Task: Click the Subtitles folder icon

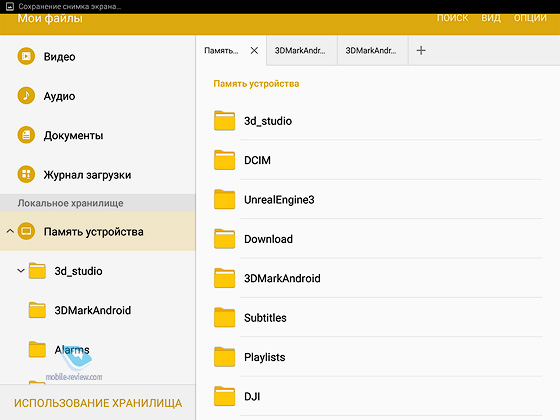Action: 224,317
